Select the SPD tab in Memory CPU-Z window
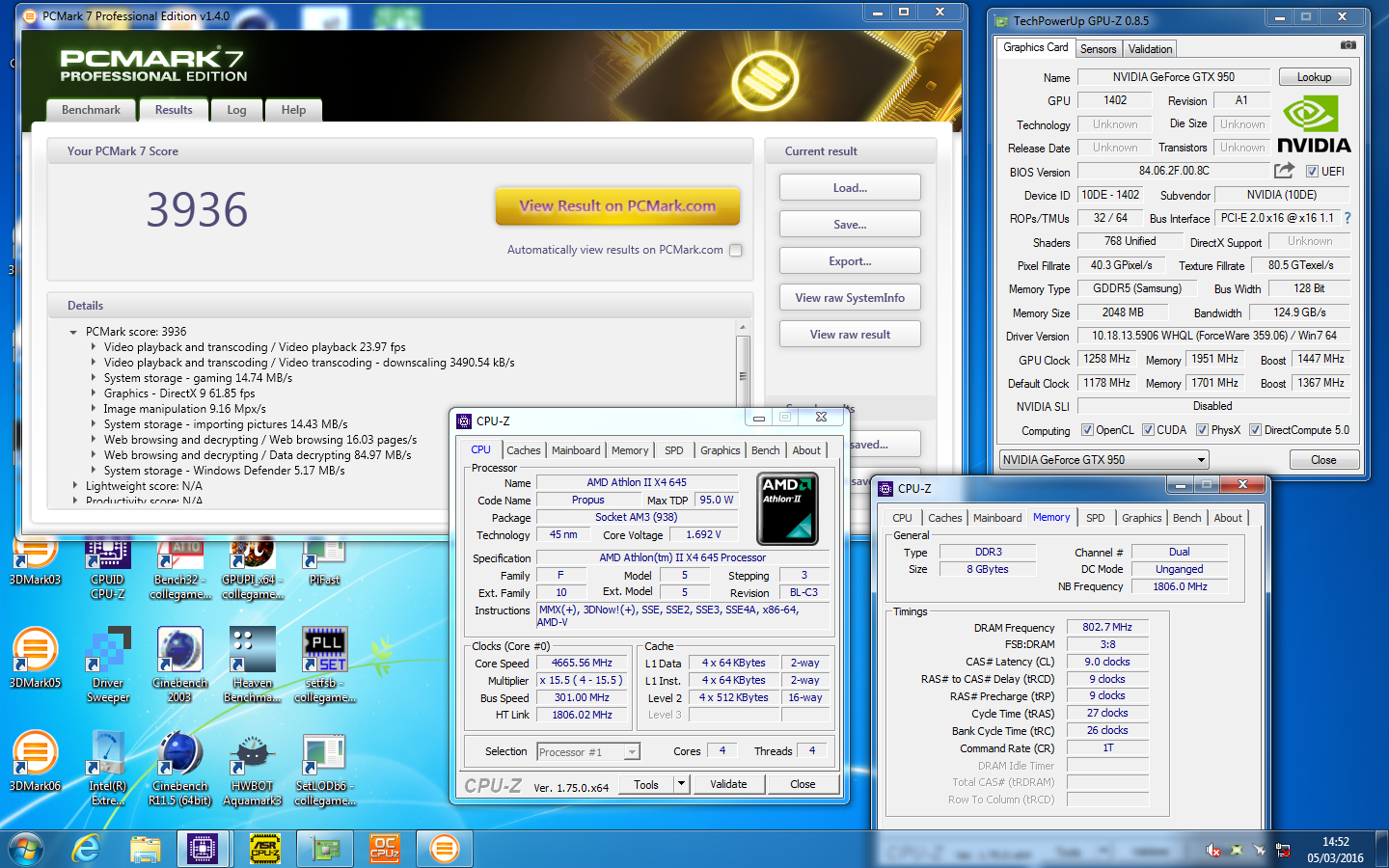Viewport: 1389px width, 868px height. pos(1096,518)
